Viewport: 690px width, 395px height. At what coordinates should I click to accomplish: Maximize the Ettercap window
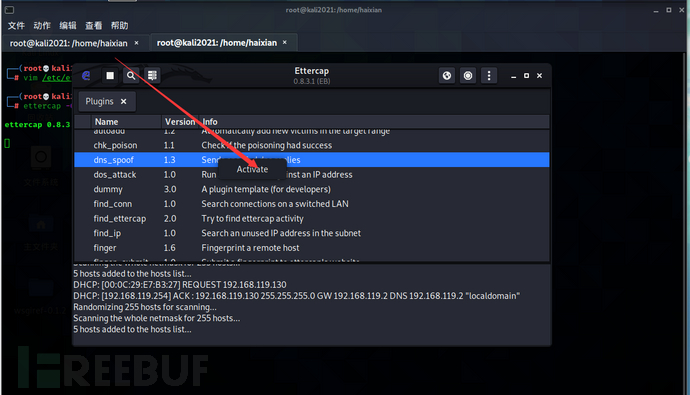click(x=526, y=76)
